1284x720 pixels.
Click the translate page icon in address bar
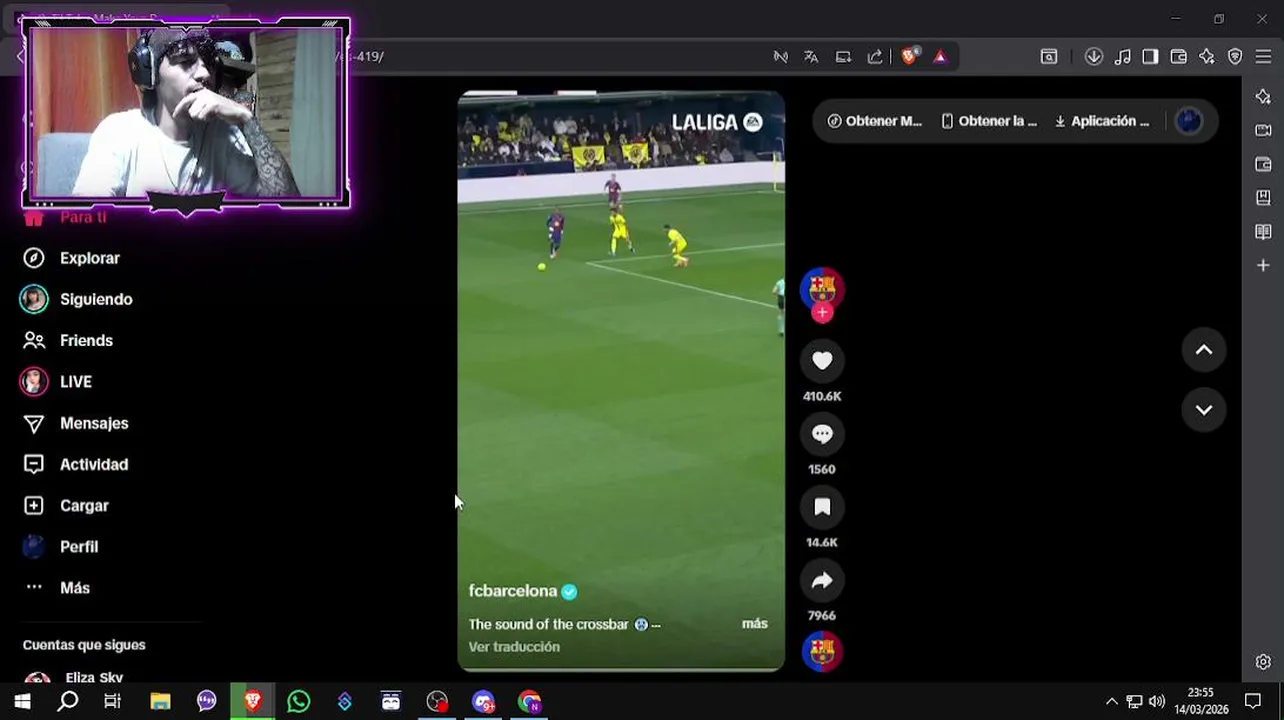(811, 57)
